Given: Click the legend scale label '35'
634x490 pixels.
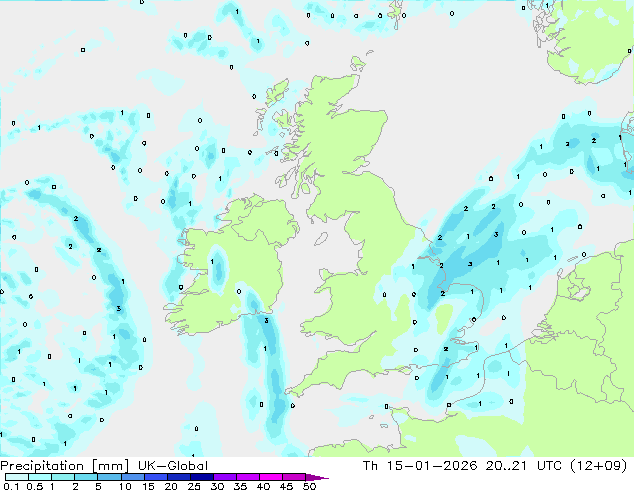Looking at the screenshot, I should (x=240, y=486).
